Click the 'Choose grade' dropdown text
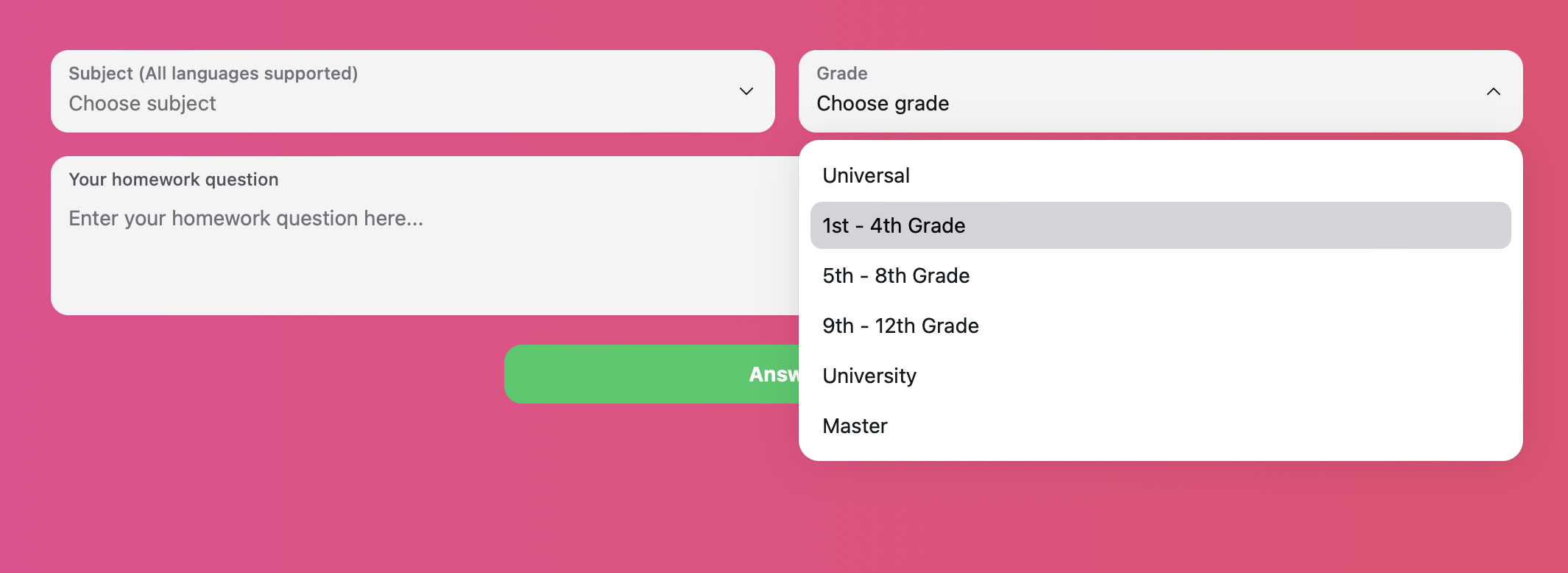Viewport: 1568px width, 573px height. (883, 104)
